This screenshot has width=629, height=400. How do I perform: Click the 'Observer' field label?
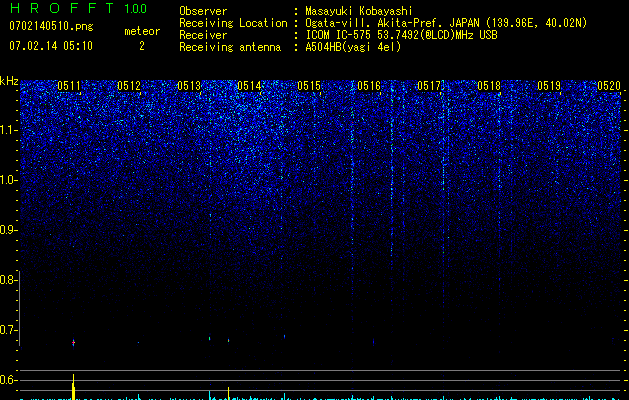[x=203, y=11]
